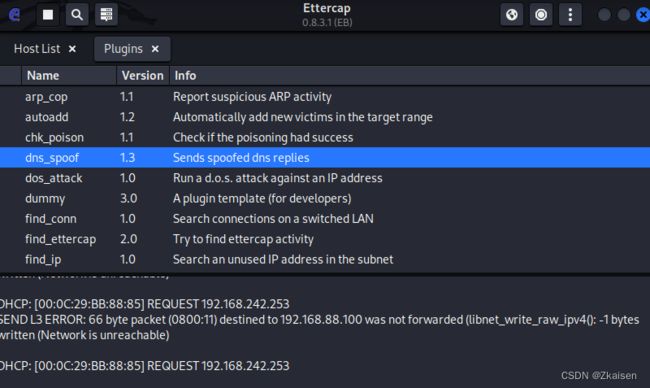Open the MITM menu globe icon
Image resolution: width=650 pixels, height=388 pixels.
click(x=512, y=15)
